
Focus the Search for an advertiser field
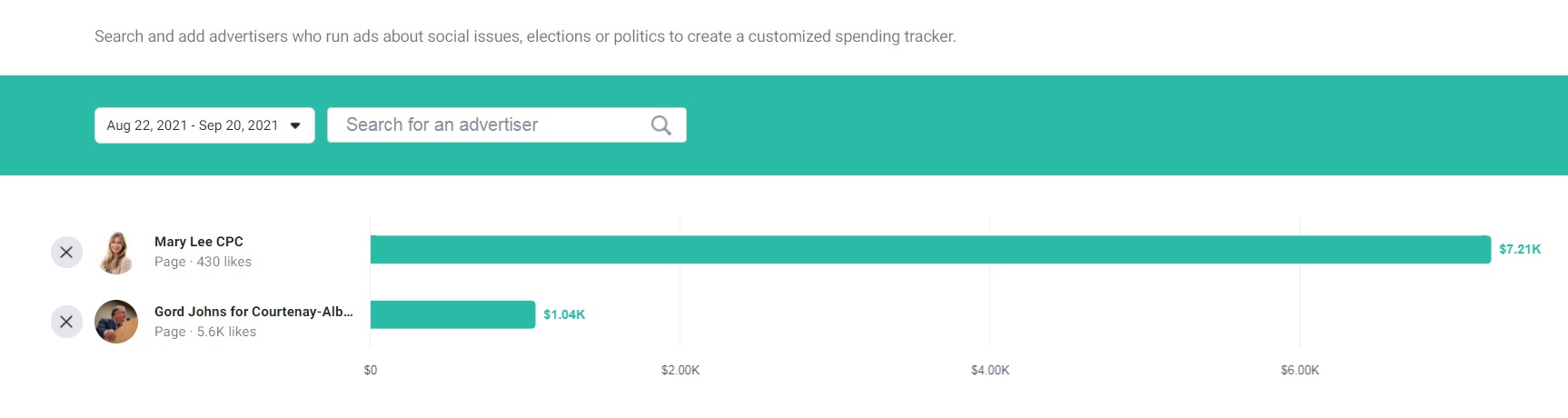point(507,125)
